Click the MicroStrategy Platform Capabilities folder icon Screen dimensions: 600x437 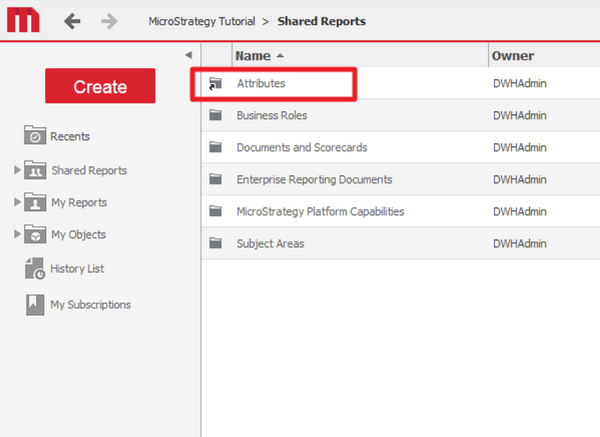tap(215, 211)
